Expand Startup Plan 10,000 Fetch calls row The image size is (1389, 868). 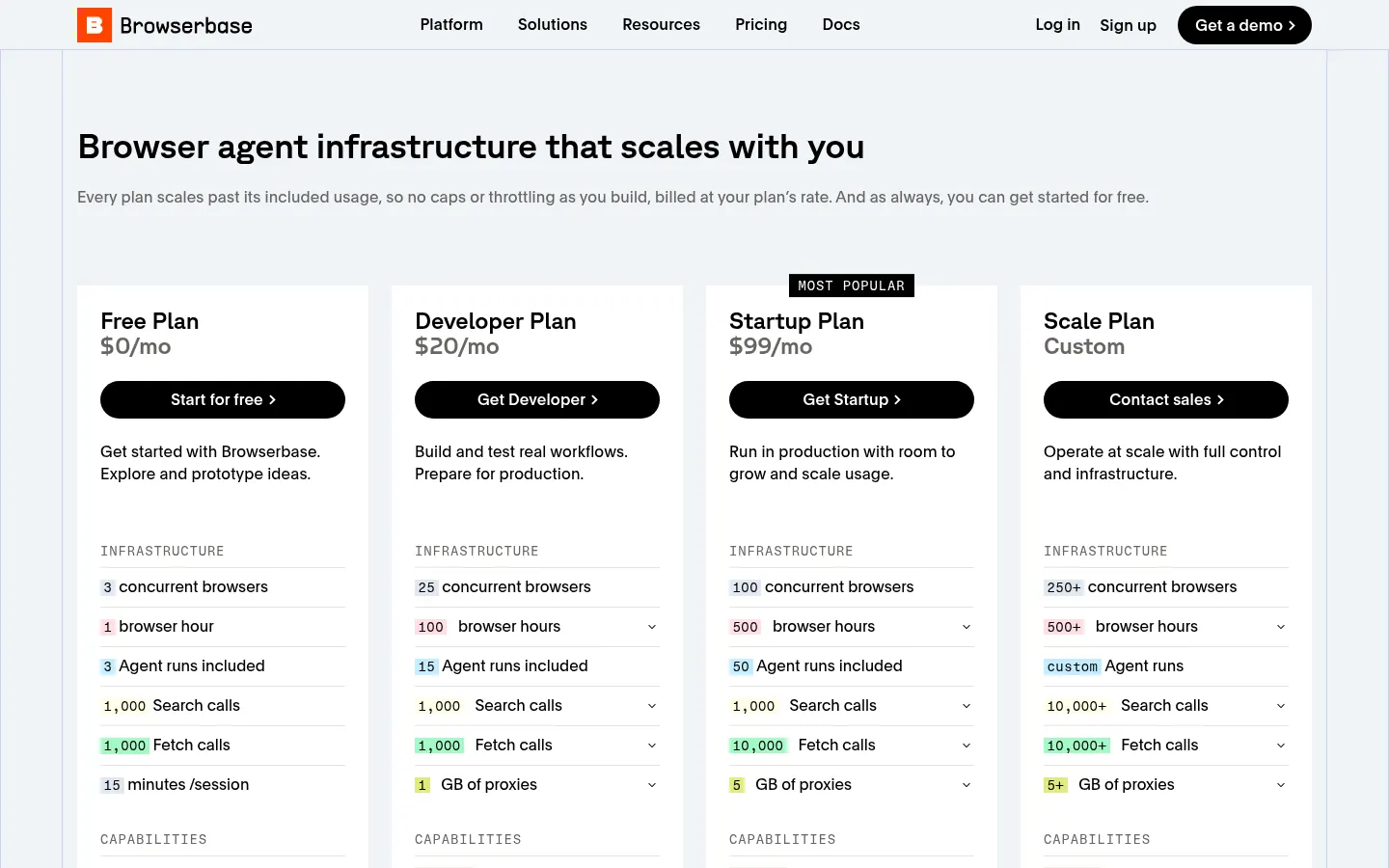(x=852, y=746)
